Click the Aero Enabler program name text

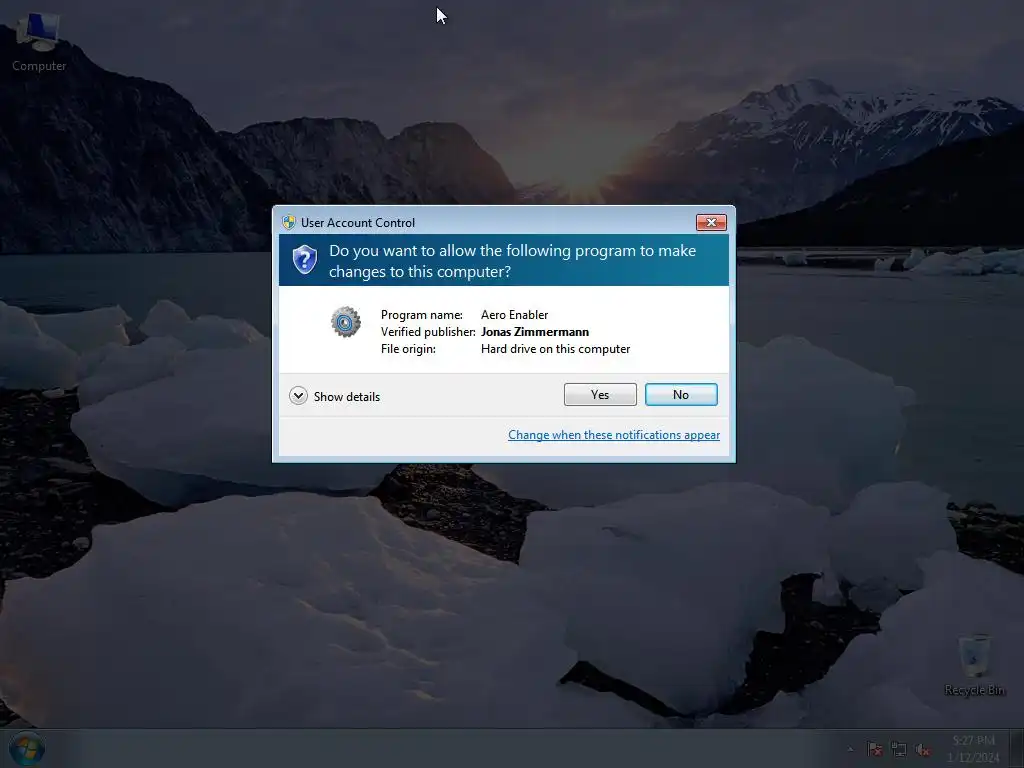coord(514,315)
